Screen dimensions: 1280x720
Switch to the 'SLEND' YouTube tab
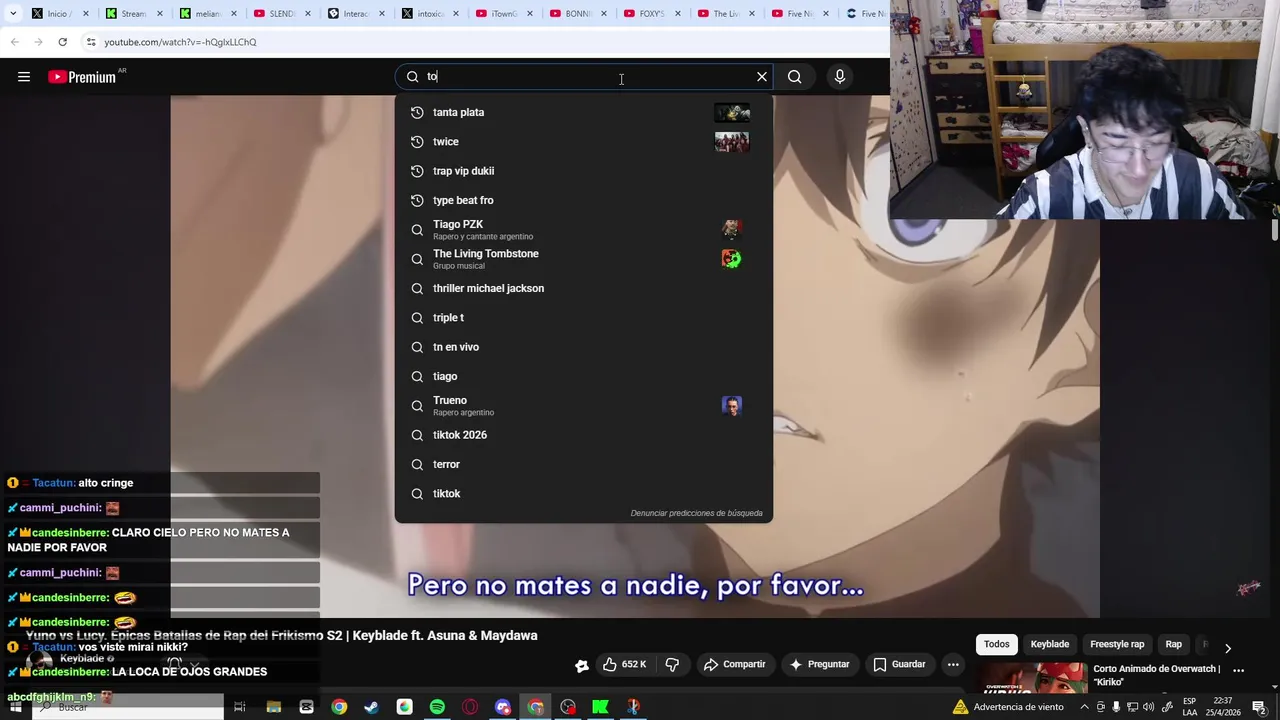(x=282, y=14)
